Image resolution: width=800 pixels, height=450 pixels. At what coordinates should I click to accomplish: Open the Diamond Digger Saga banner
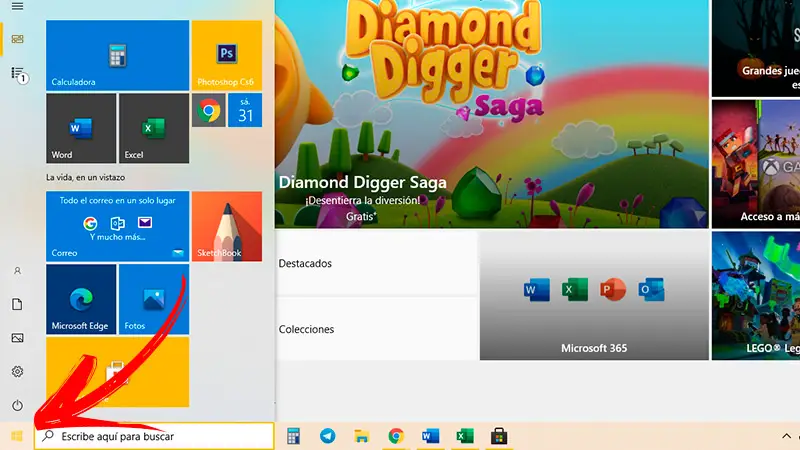pos(492,114)
